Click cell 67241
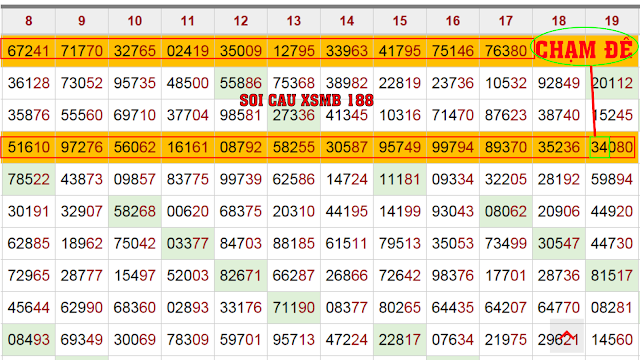The width and height of the screenshot is (640, 360). 29,51
